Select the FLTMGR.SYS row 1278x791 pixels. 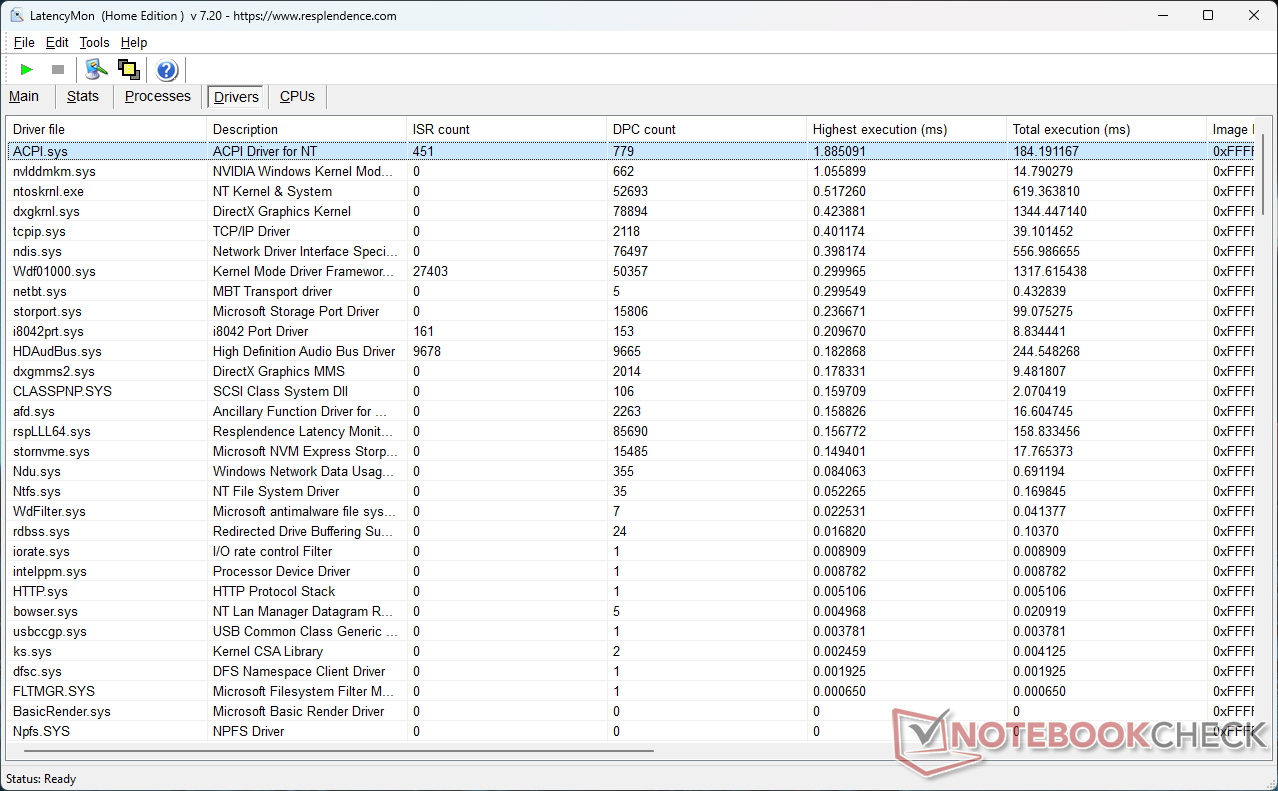pyautogui.click(x=631, y=691)
